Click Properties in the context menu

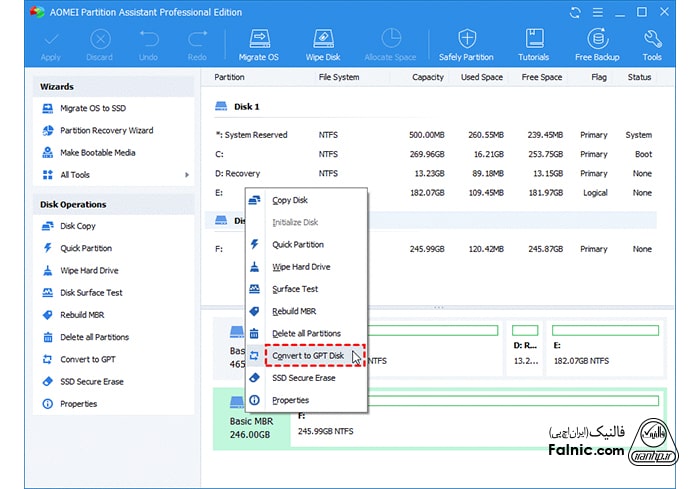(290, 400)
